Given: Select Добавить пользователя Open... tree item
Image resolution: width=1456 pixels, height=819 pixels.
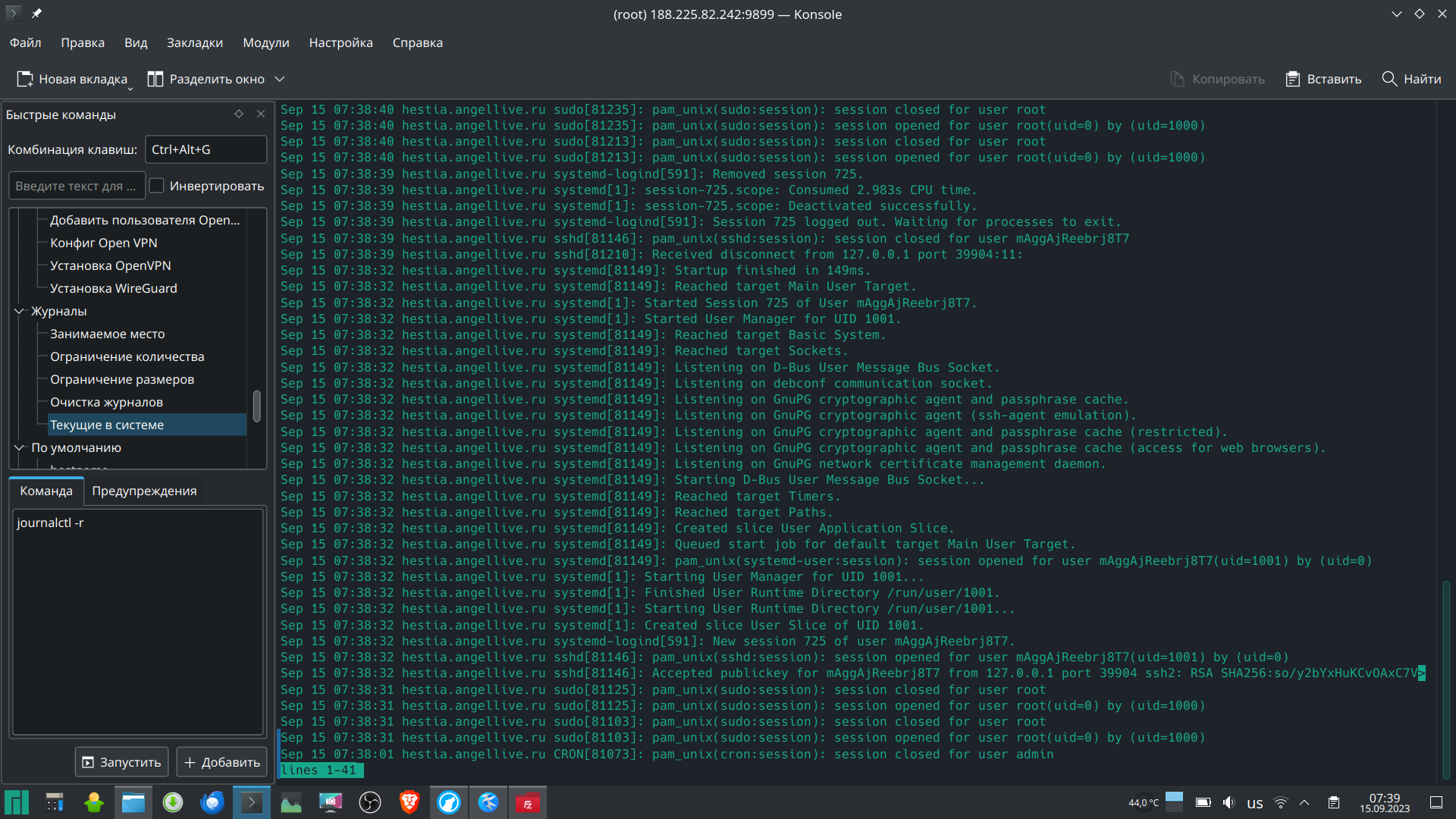Looking at the screenshot, I should 145,220.
